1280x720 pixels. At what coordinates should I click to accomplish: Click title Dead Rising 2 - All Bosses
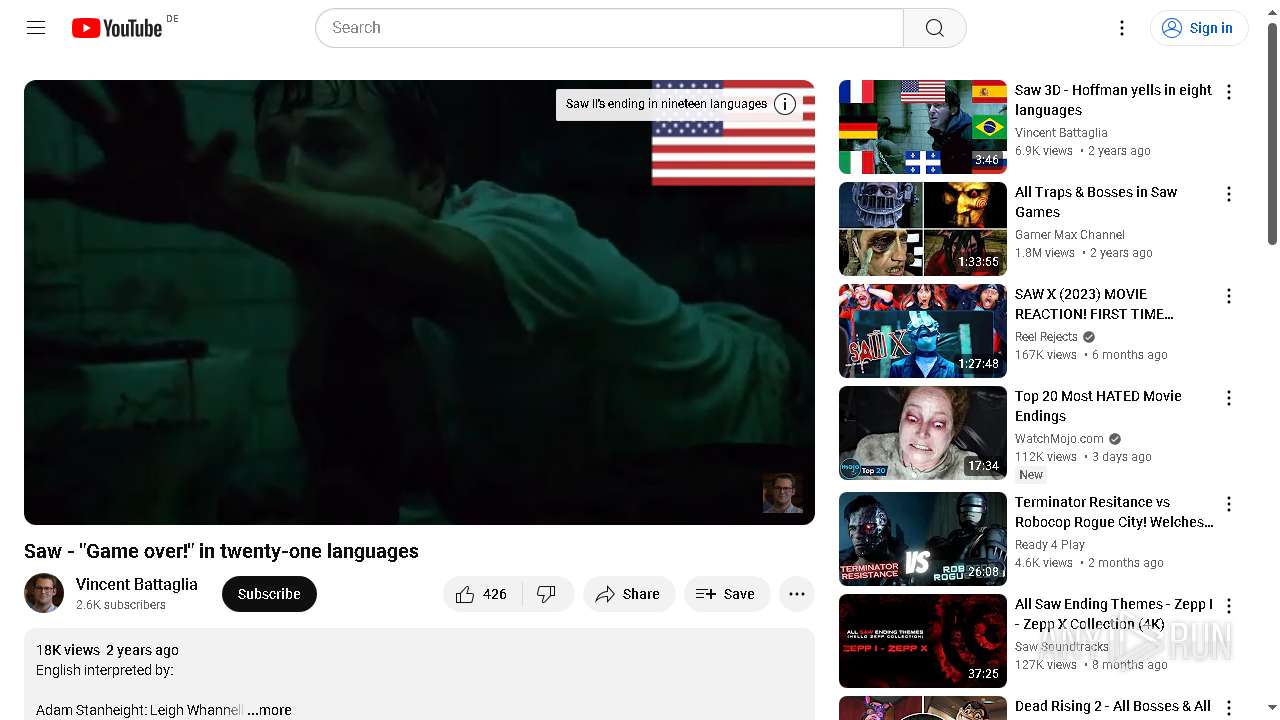pyautogui.click(x=1113, y=706)
